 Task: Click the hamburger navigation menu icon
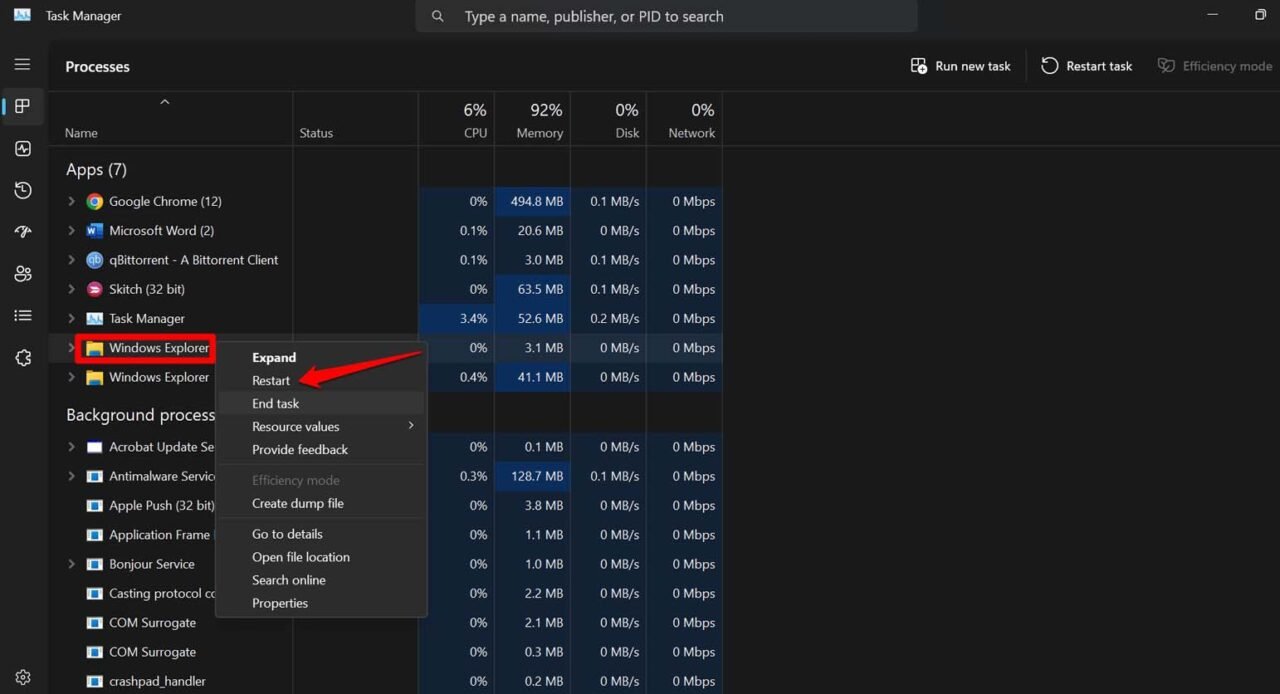click(22, 64)
